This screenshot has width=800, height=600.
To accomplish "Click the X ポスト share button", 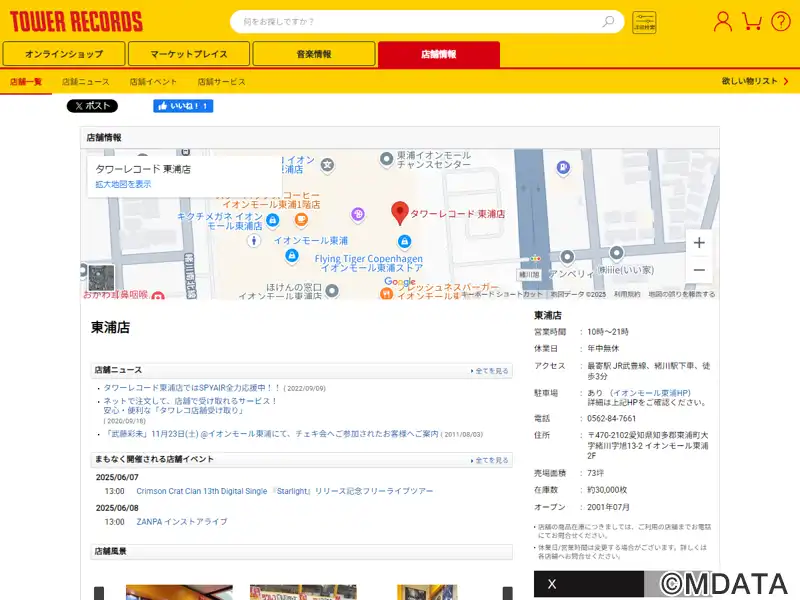I will point(92,106).
